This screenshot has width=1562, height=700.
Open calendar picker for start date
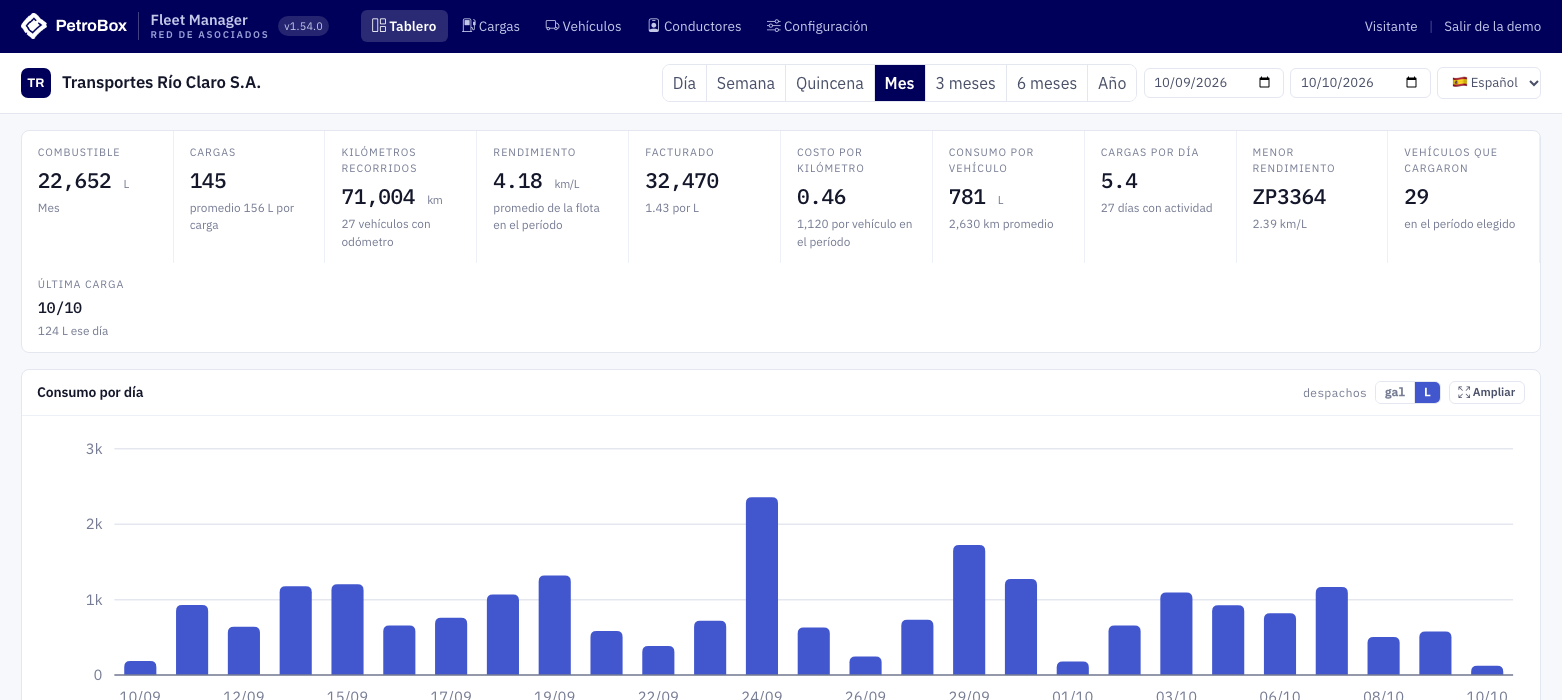tap(1265, 83)
